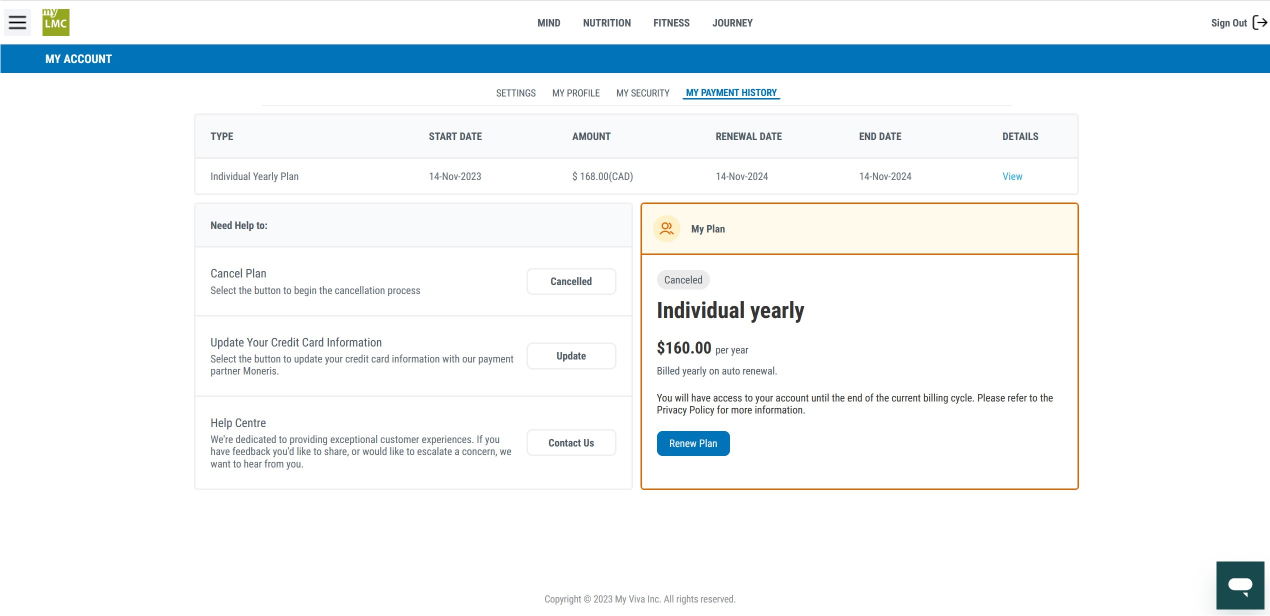Viewport: 1270px width, 616px height.
Task: Click the sign out arrow icon
Action: (x=1259, y=23)
